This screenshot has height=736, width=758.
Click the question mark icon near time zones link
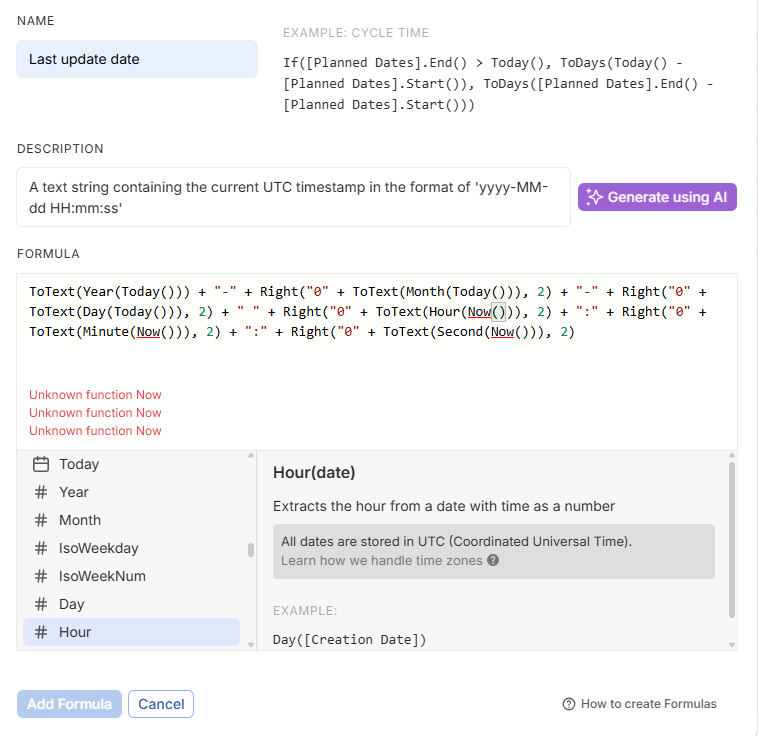[x=493, y=561]
